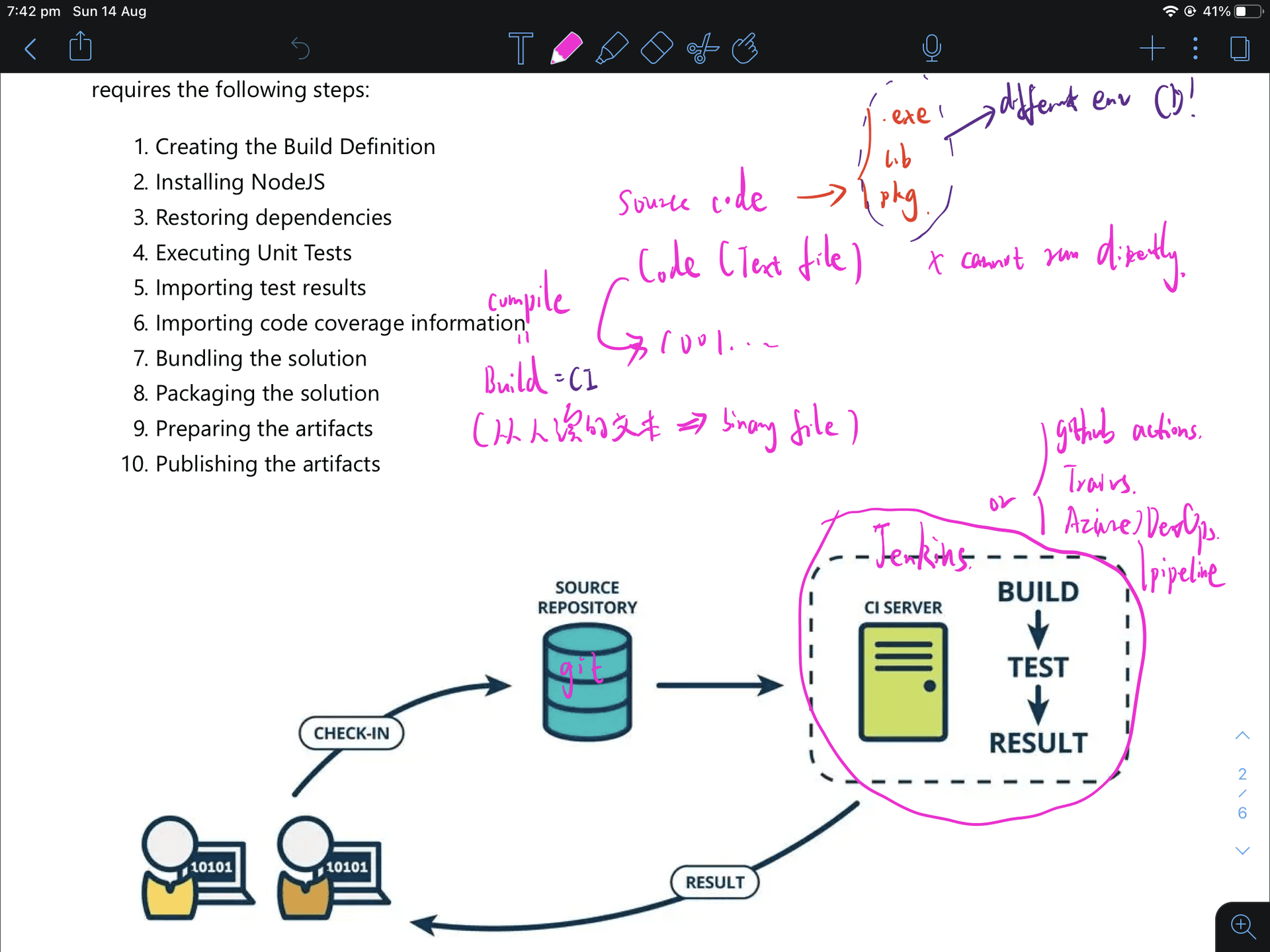This screenshot has height=952, width=1270.
Task: Add new item with plus button
Action: coord(1152,48)
